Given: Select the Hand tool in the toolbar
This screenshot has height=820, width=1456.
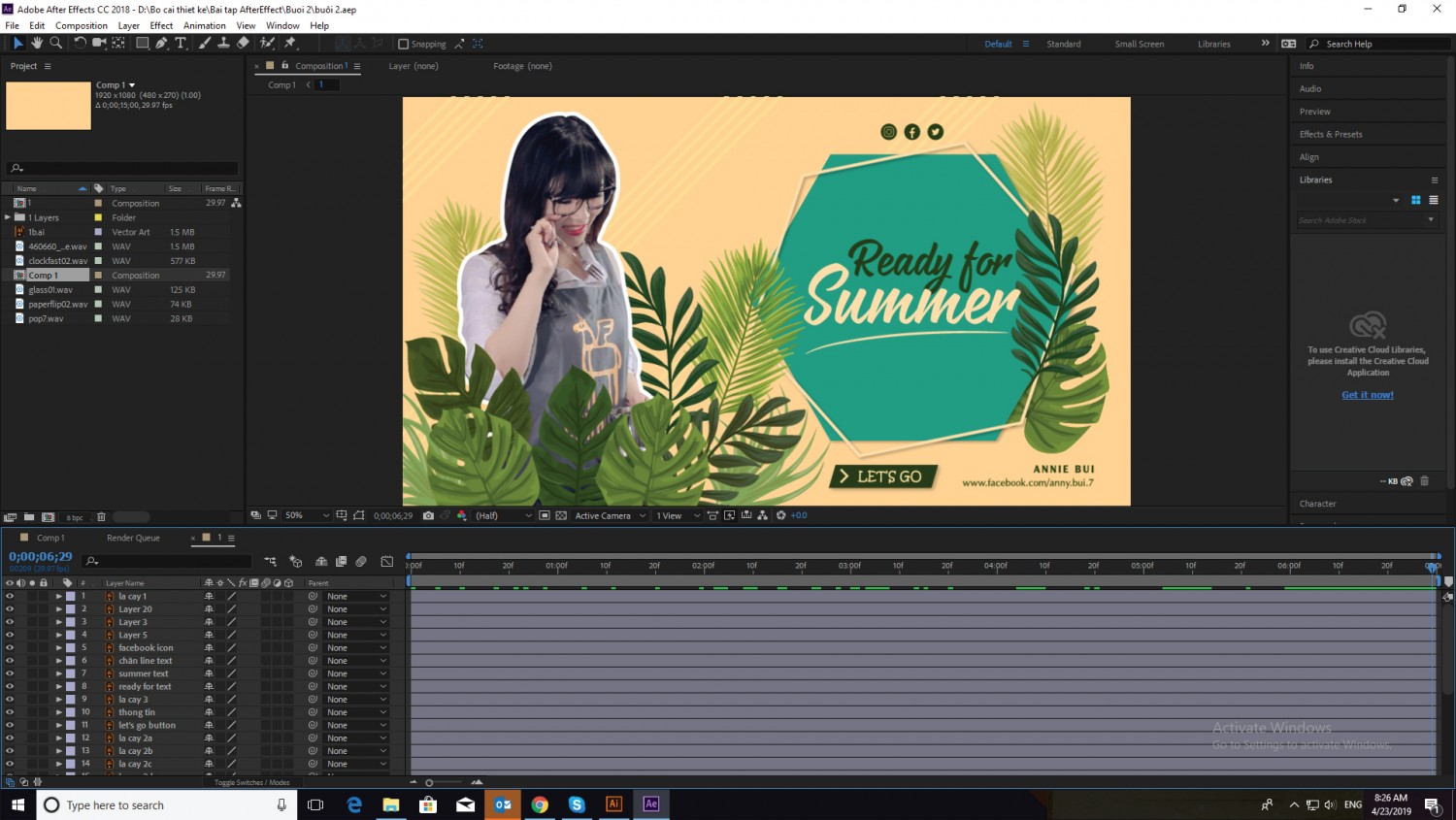Looking at the screenshot, I should click(37, 43).
